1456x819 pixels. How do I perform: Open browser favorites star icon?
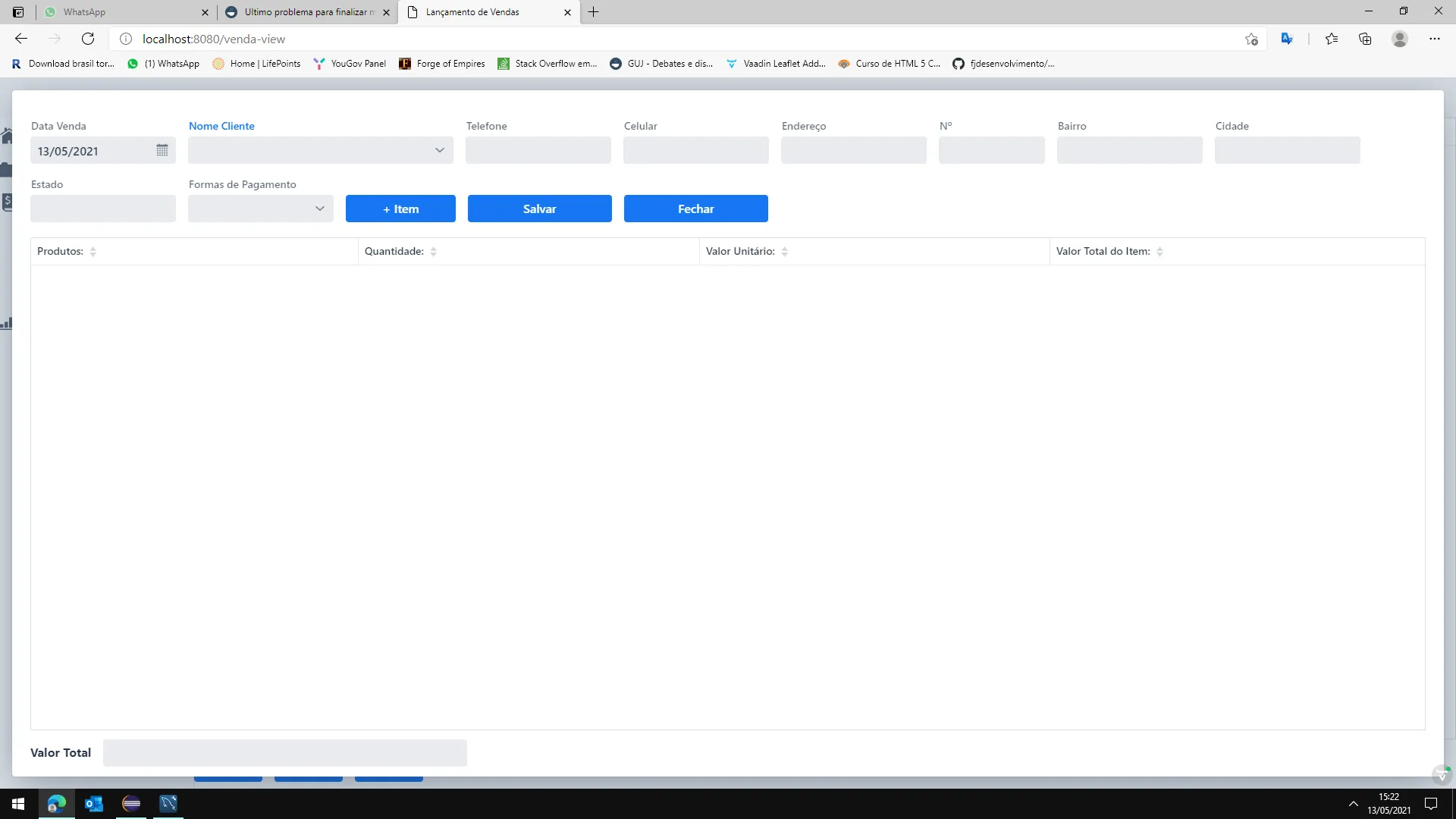(1331, 39)
